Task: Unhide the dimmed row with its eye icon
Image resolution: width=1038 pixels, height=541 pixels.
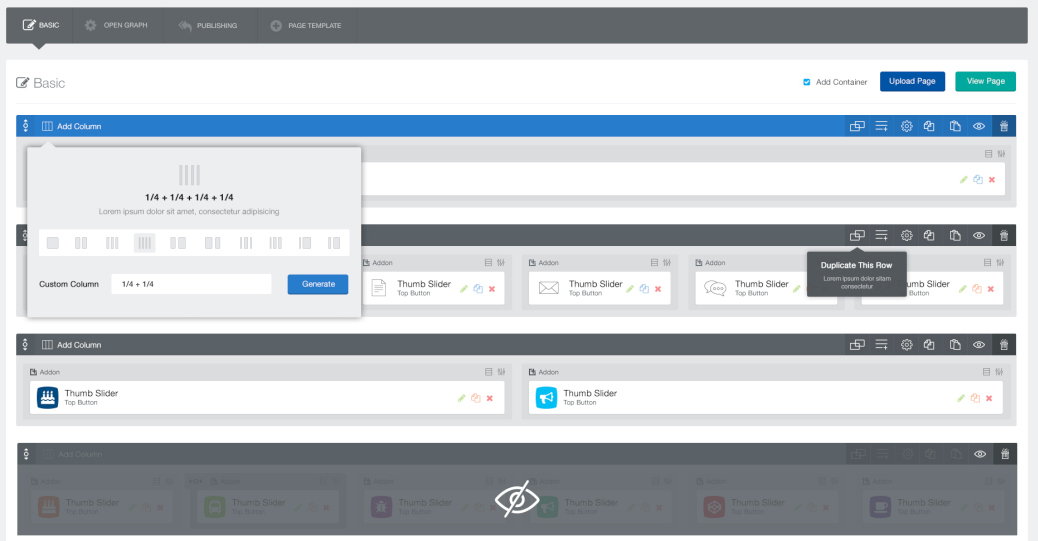Action: click(x=980, y=454)
